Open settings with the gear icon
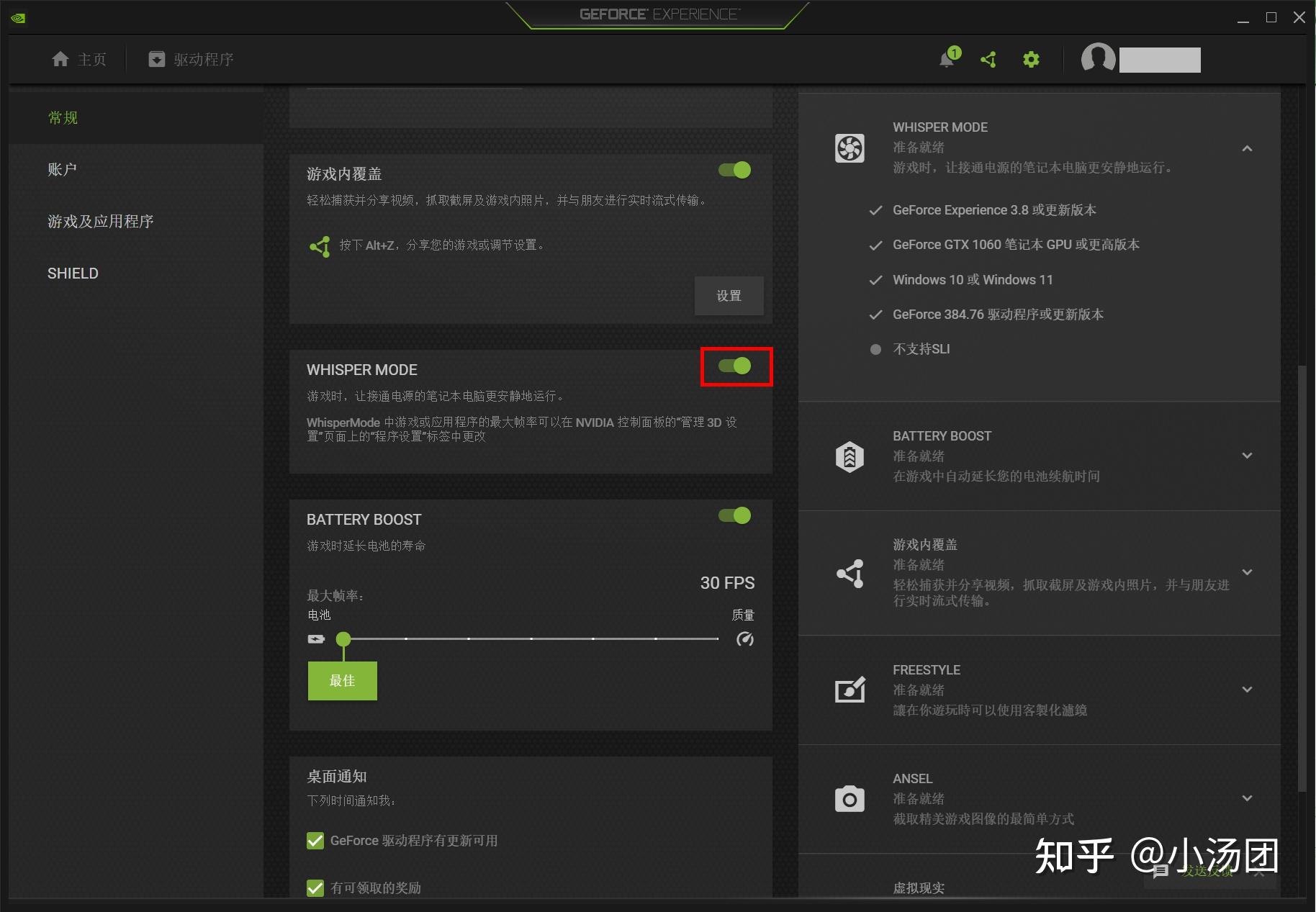The height and width of the screenshot is (912, 1316). [x=1030, y=59]
